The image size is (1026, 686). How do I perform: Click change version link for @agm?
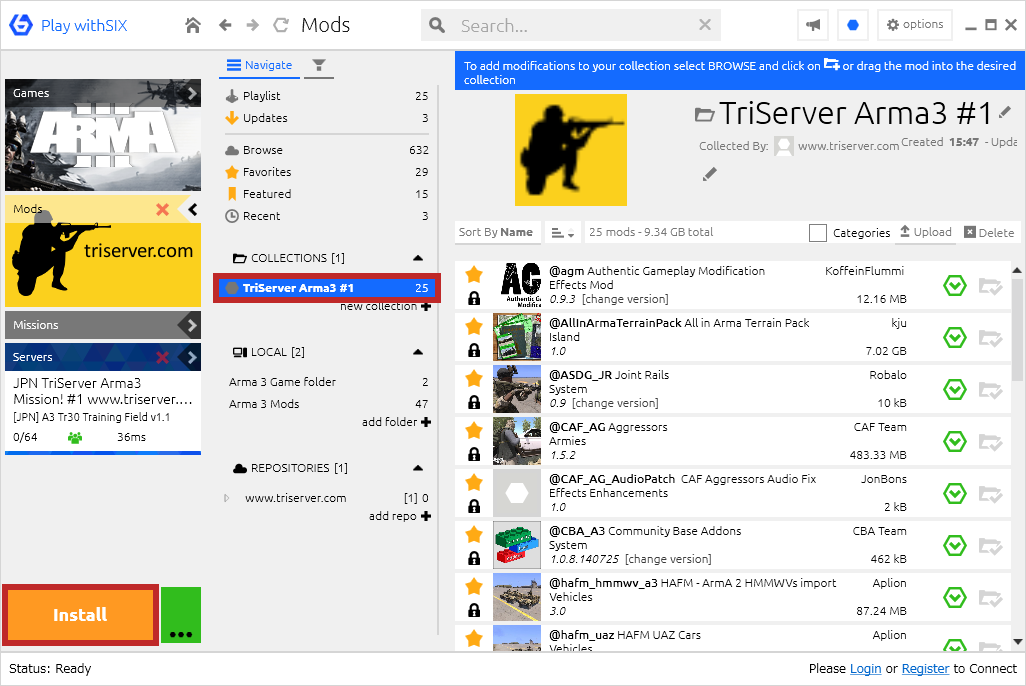pyautogui.click(x=626, y=299)
